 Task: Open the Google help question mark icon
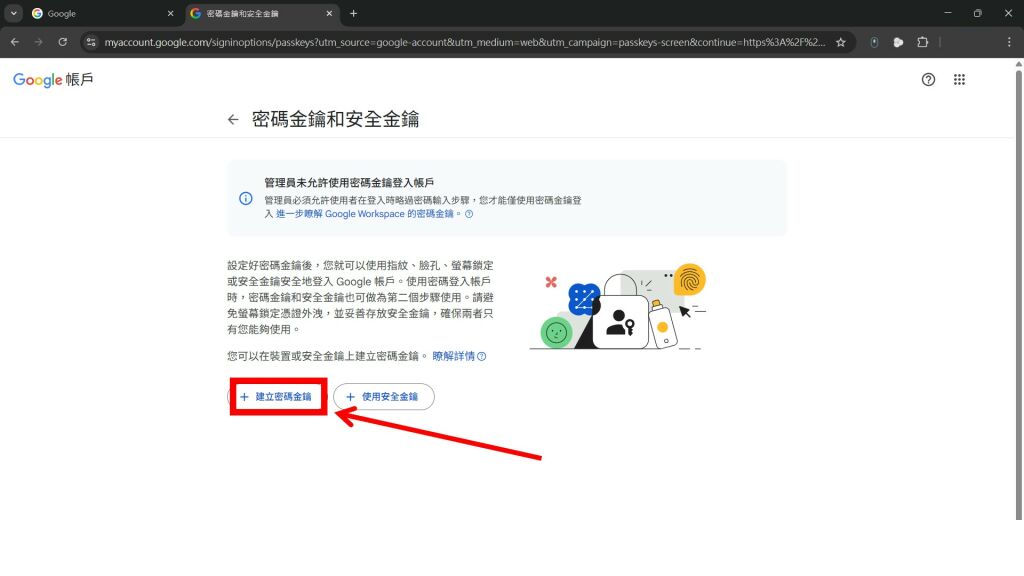[928, 80]
